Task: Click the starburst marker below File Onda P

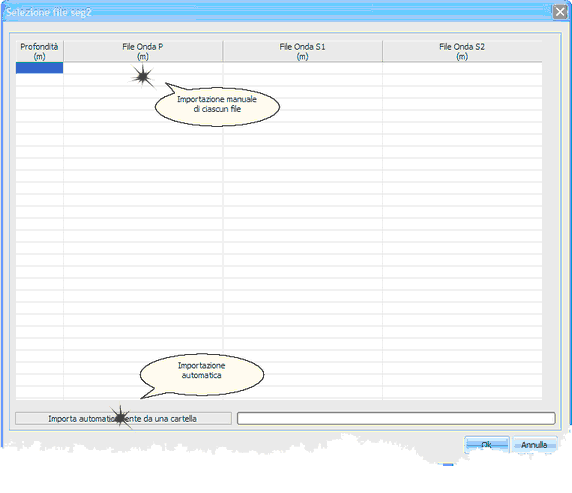Action: click(143, 76)
